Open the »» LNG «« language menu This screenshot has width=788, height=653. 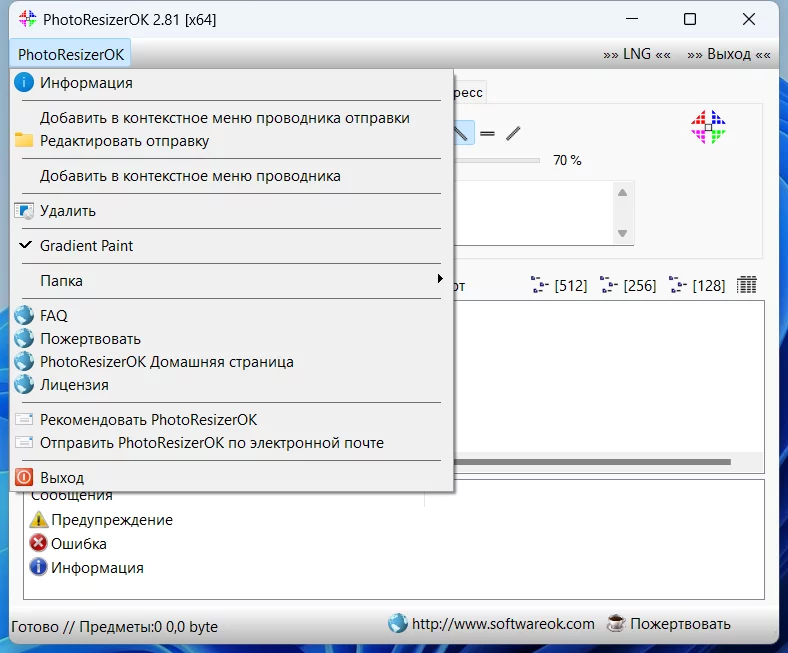(x=637, y=54)
